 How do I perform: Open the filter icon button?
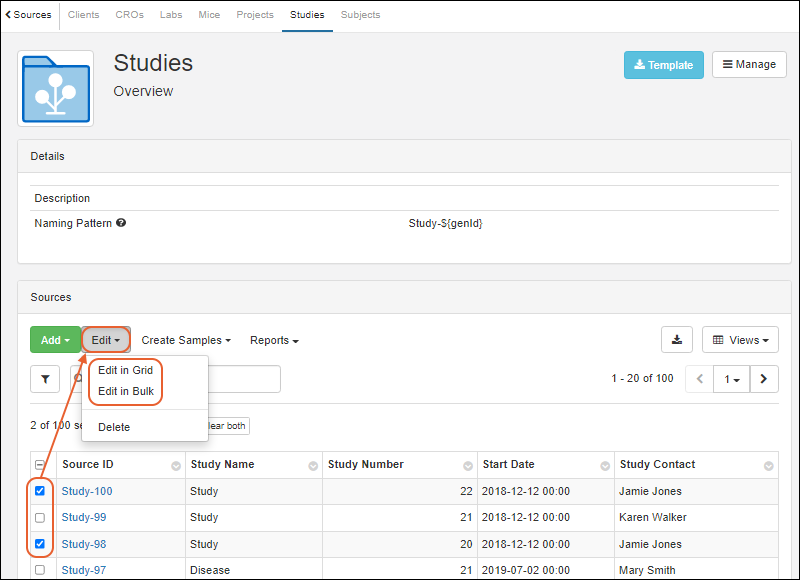tap(45, 379)
